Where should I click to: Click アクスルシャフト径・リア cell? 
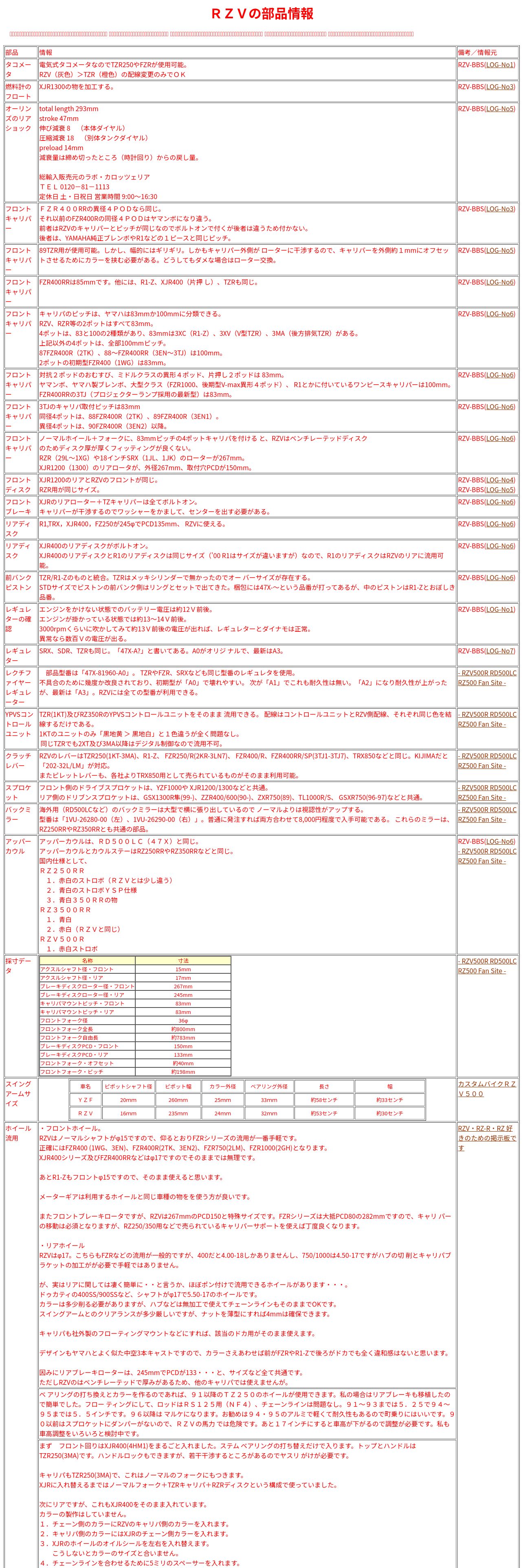pos(87,978)
